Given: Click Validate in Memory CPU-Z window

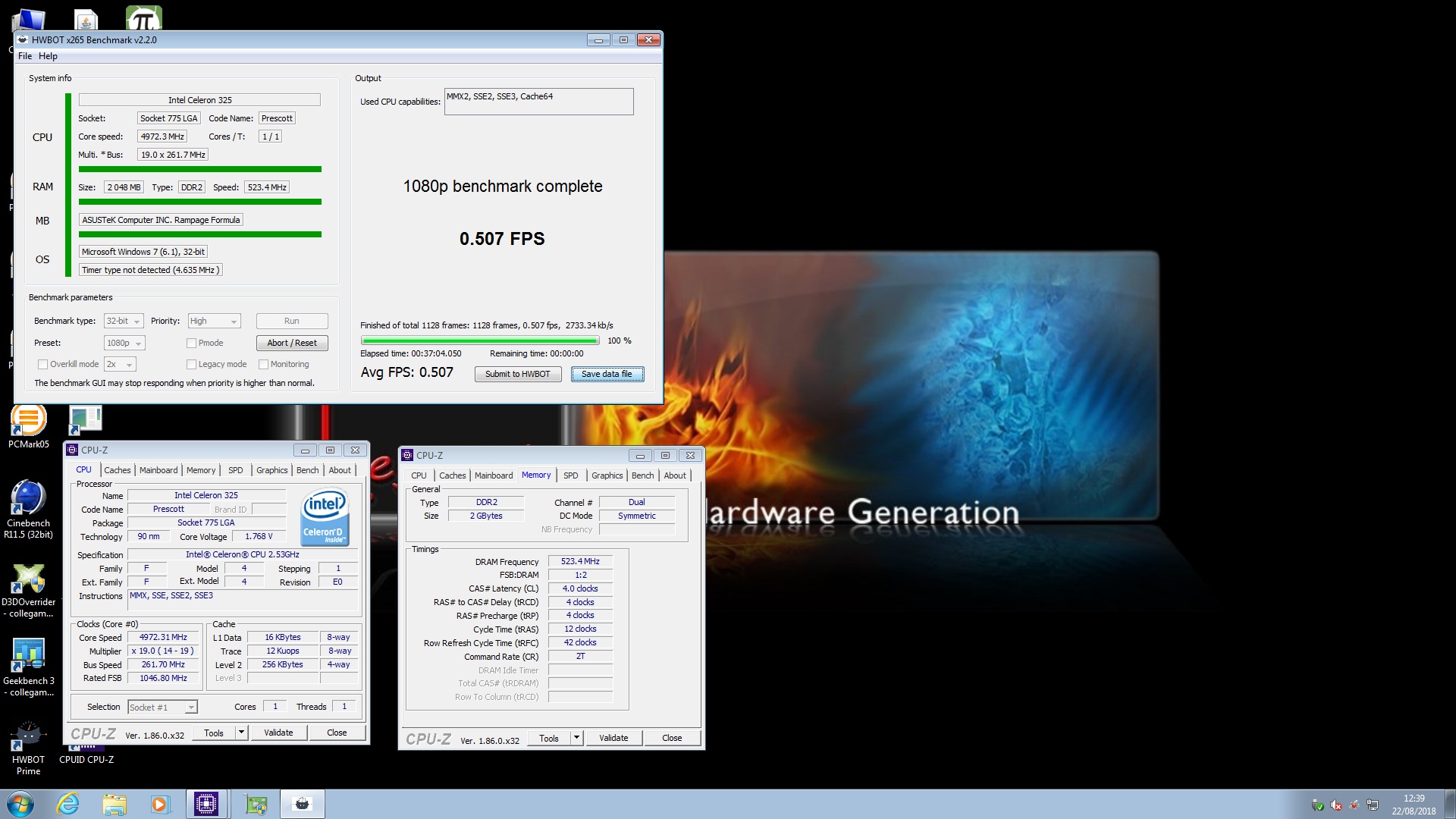Looking at the screenshot, I should tap(613, 738).
